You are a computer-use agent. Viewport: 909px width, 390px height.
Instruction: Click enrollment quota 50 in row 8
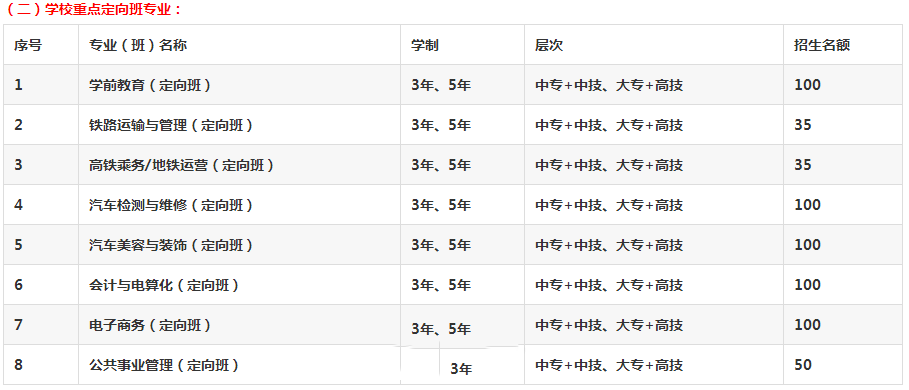click(x=803, y=365)
